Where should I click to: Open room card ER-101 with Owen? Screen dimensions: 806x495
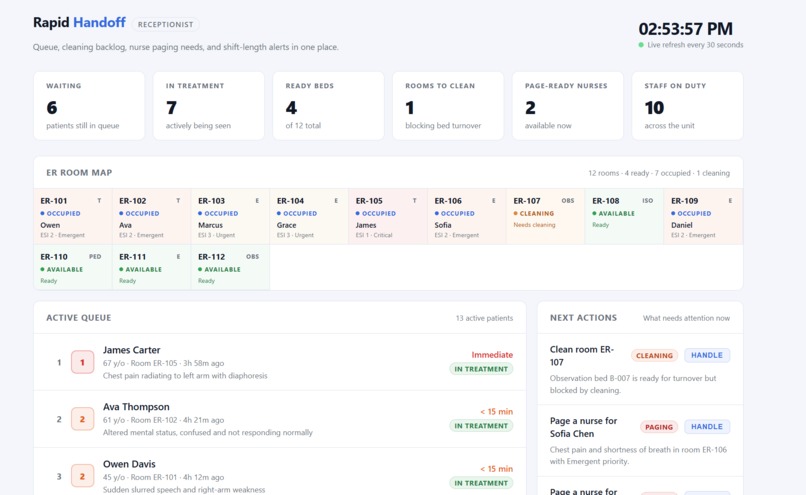[x=73, y=216]
